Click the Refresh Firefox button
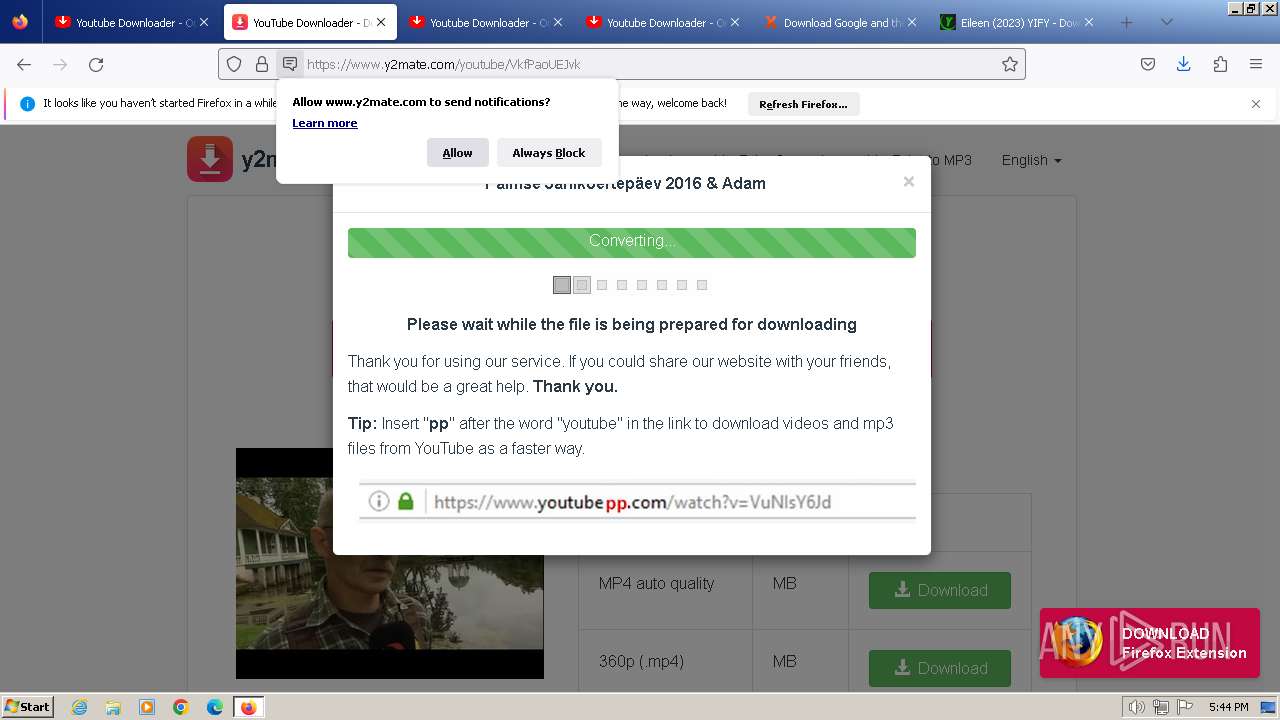 pos(803,104)
